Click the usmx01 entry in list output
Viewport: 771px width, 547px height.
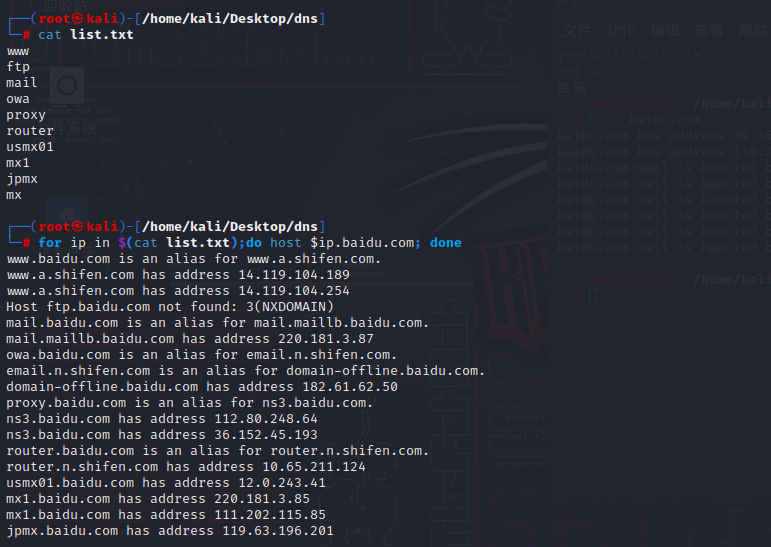30,147
